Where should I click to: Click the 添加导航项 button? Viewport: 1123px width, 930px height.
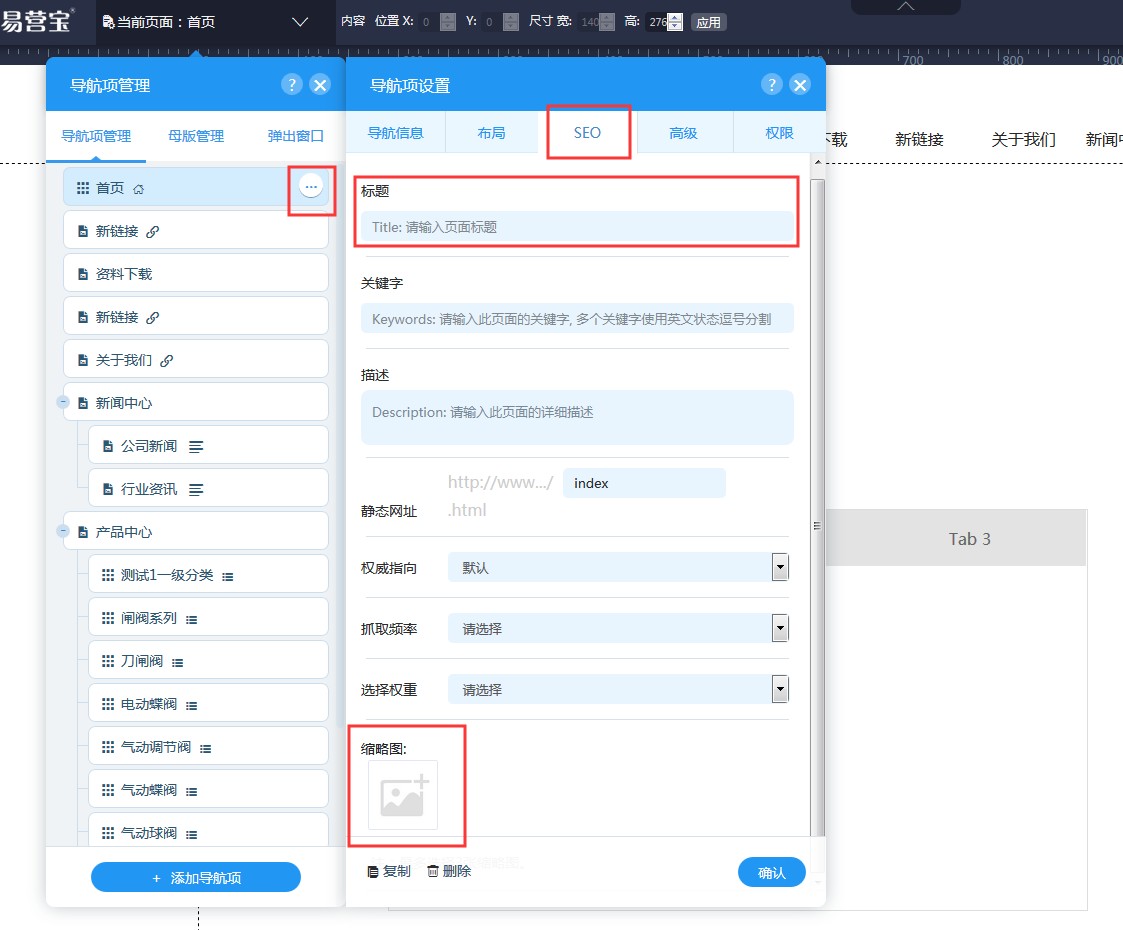(196, 877)
